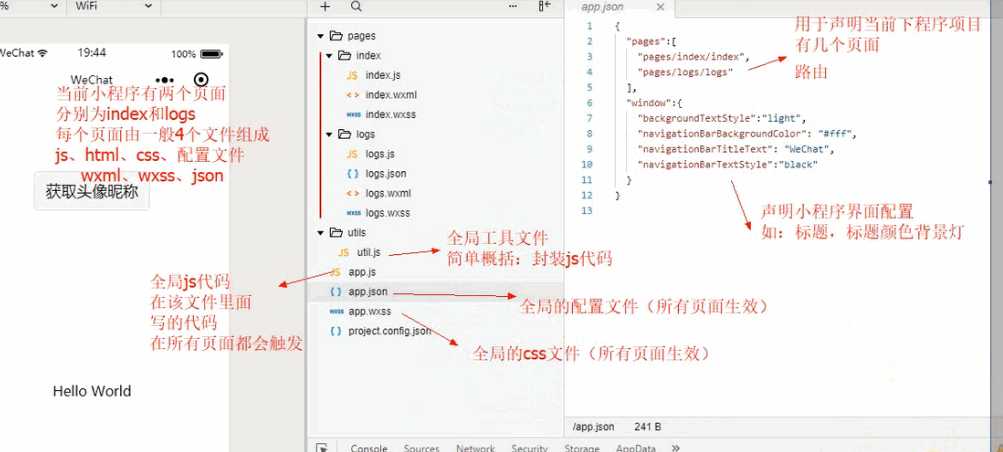Click the braces icon beside project.config.json
The height and width of the screenshot is (452, 1003).
pyautogui.click(x=335, y=331)
